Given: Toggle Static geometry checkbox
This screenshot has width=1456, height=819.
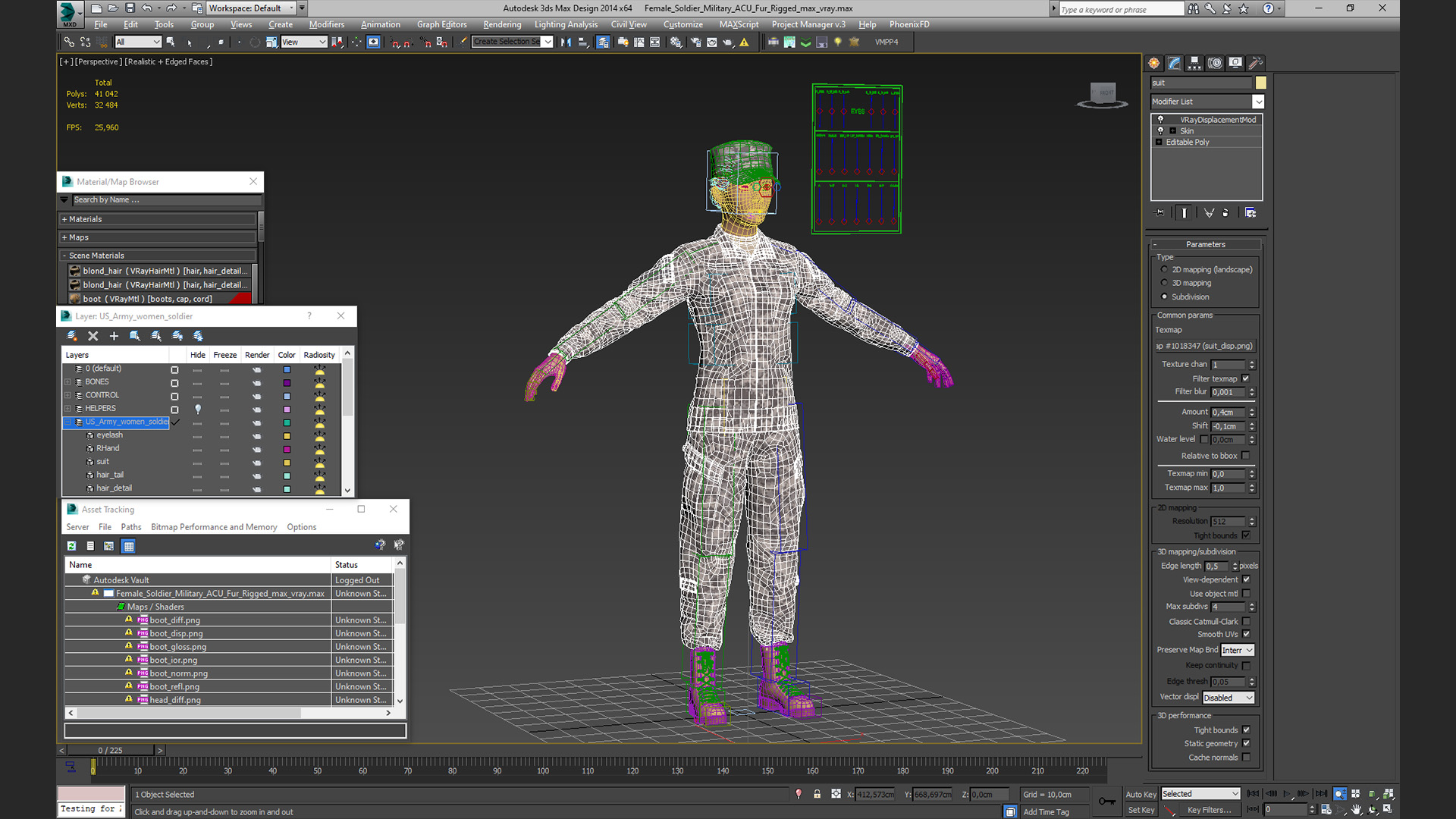Looking at the screenshot, I should point(1246,743).
